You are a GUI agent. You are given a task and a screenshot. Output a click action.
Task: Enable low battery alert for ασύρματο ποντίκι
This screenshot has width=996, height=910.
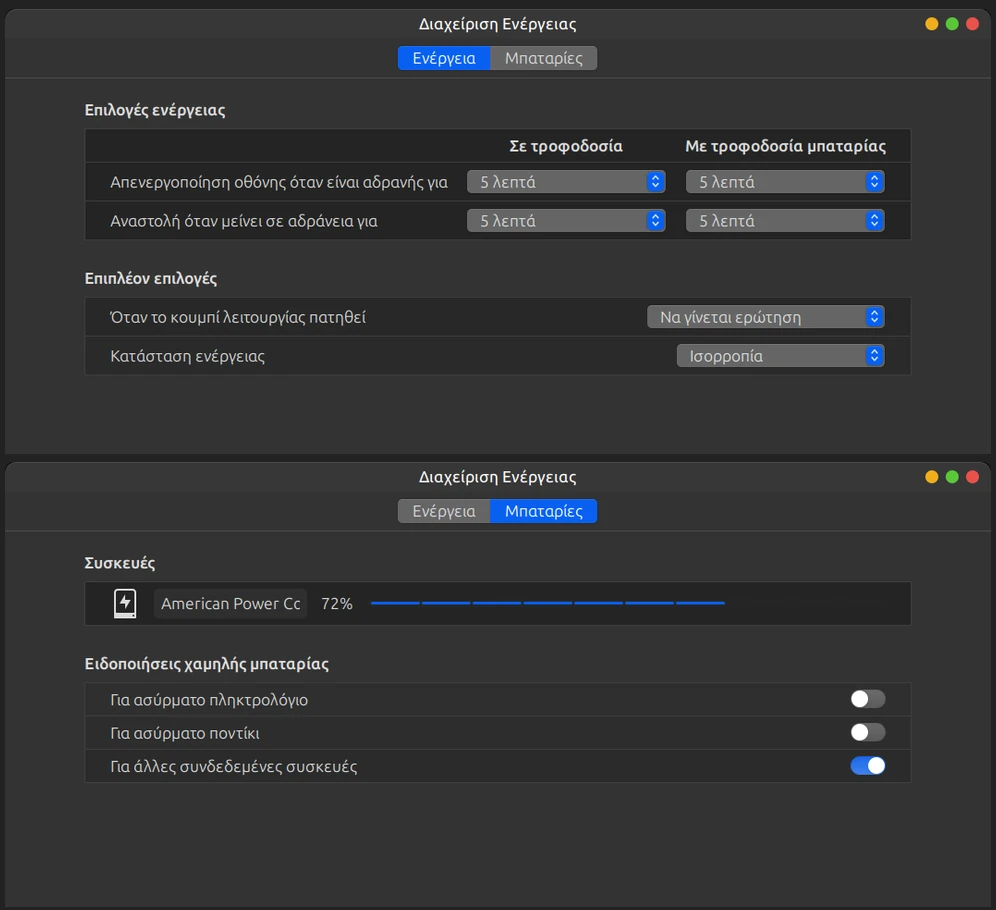pos(868,732)
